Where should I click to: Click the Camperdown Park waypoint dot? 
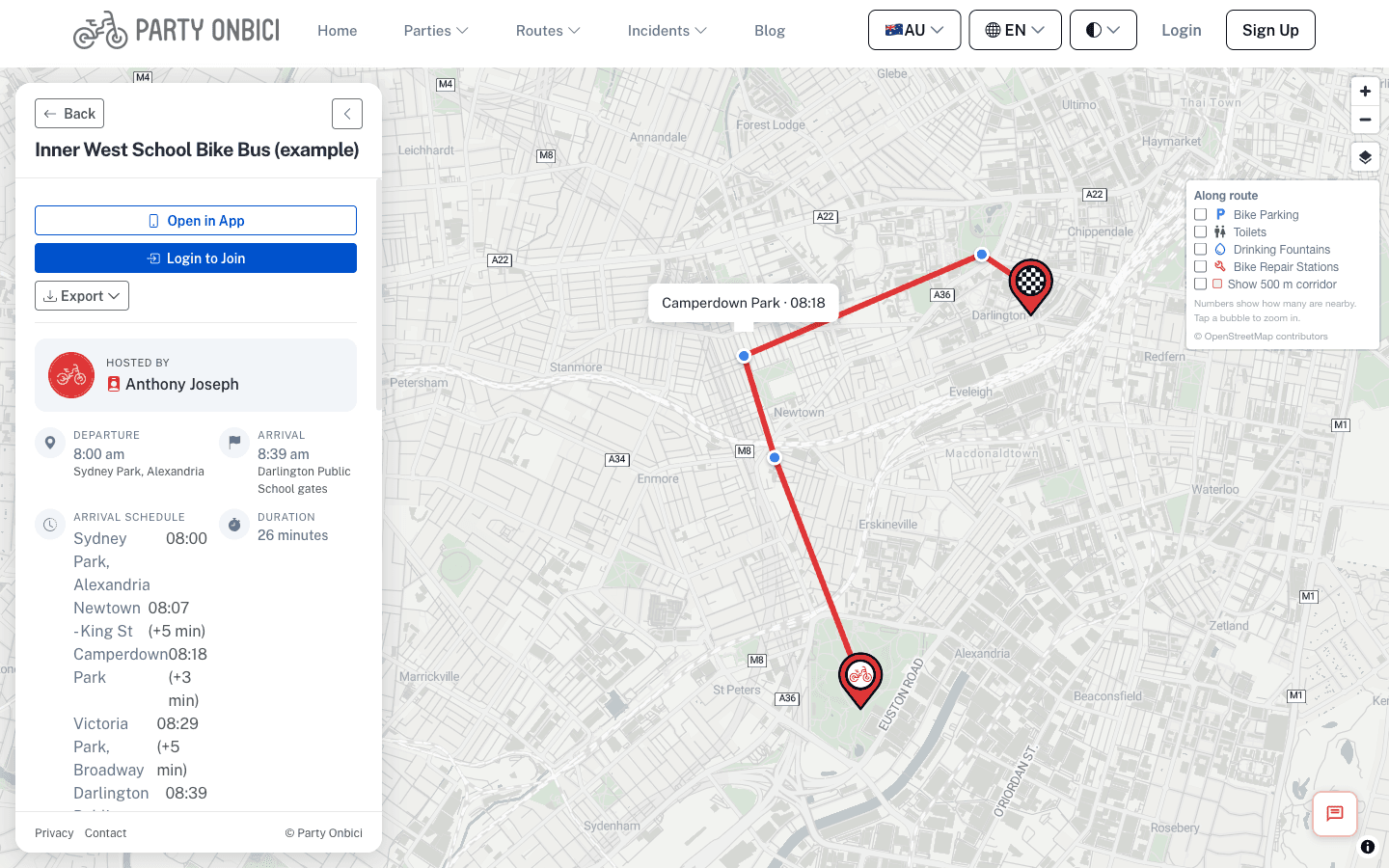pyautogui.click(x=744, y=356)
